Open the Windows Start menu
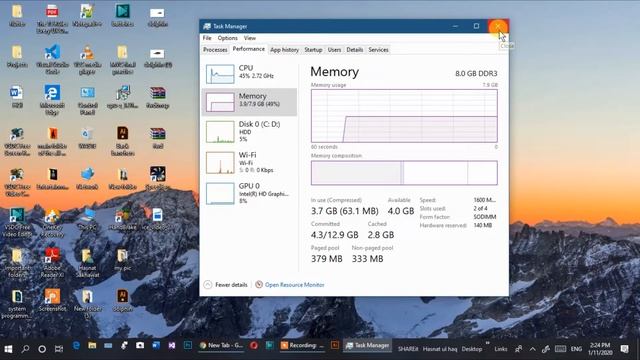The image size is (640, 360). point(8,349)
